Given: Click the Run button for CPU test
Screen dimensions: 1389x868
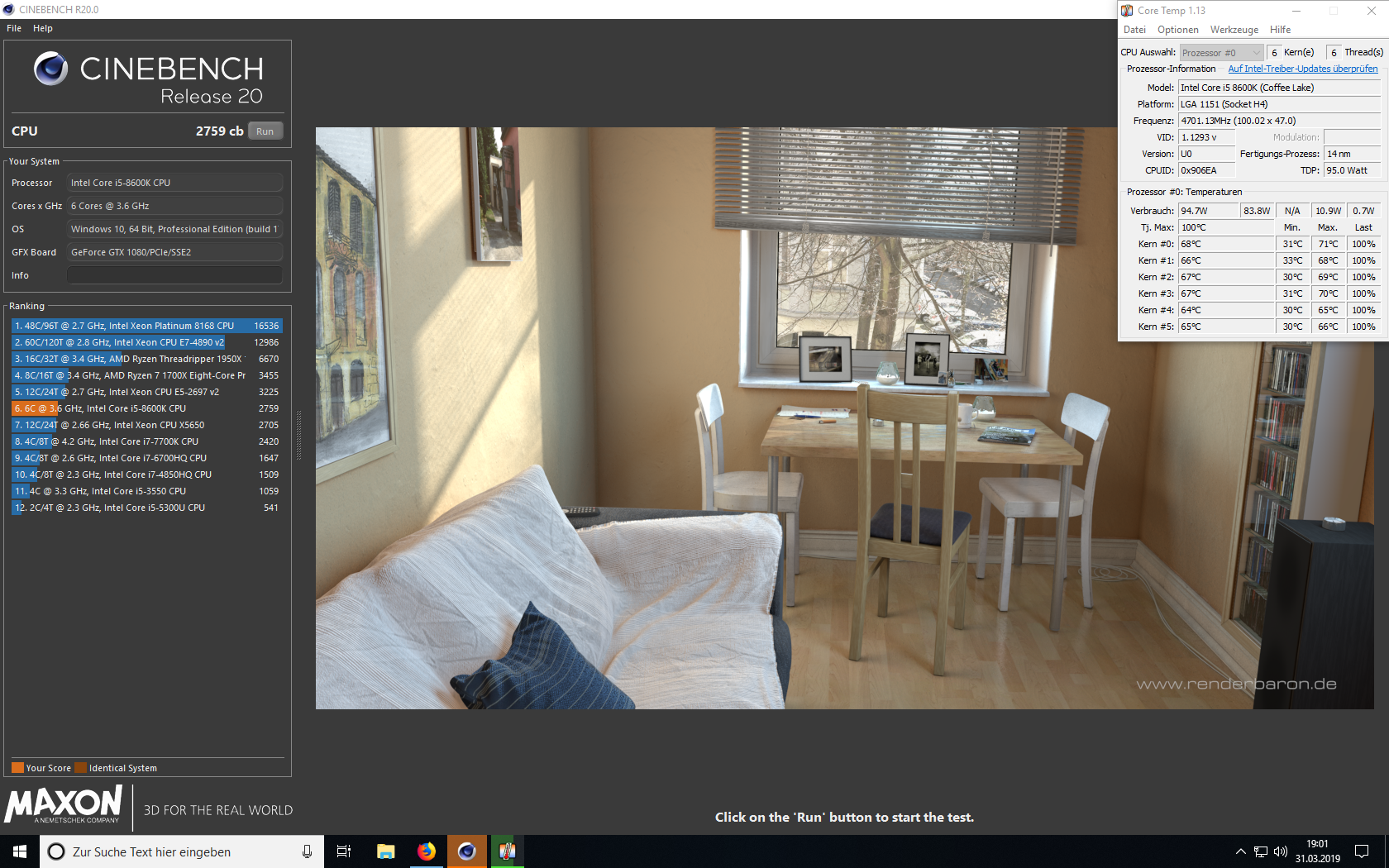Looking at the screenshot, I should 265,131.
